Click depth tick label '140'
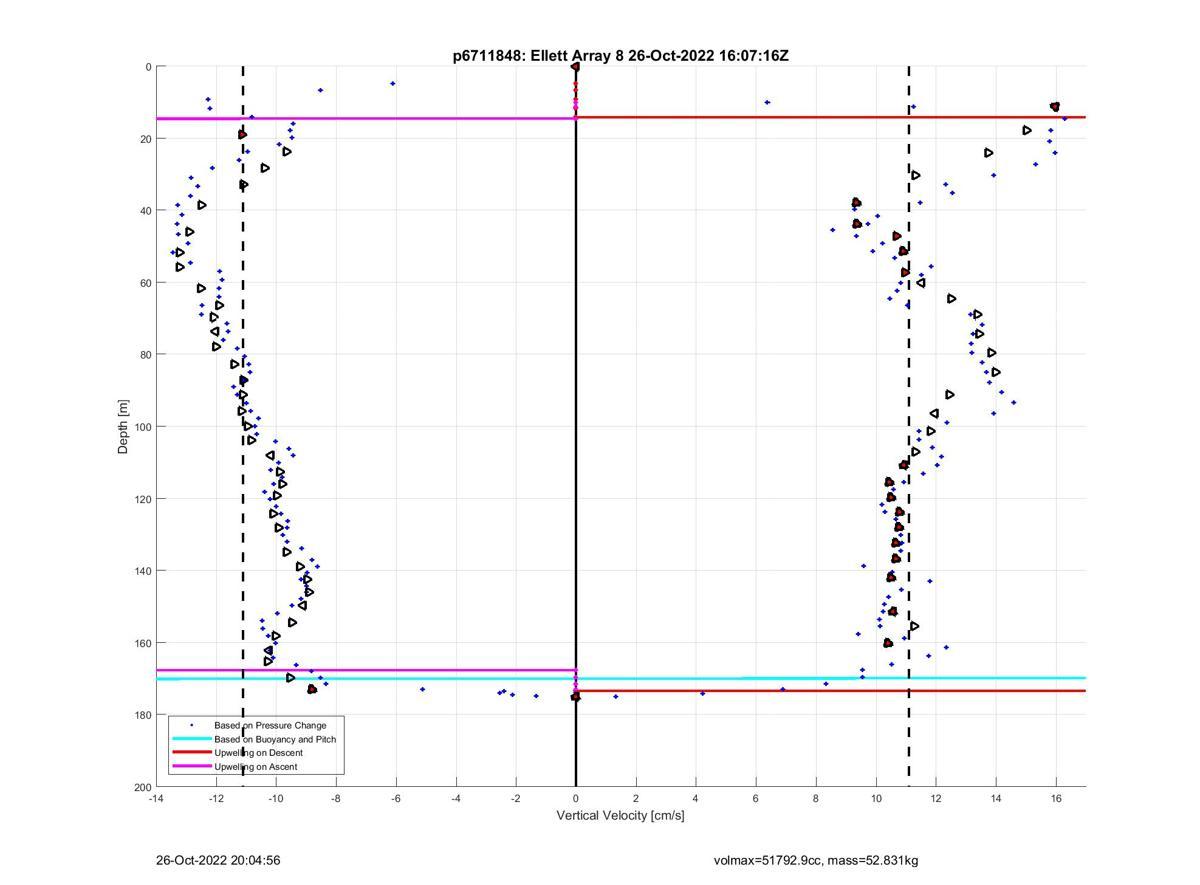The image size is (1200, 885). pyautogui.click(x=142, y=571)
